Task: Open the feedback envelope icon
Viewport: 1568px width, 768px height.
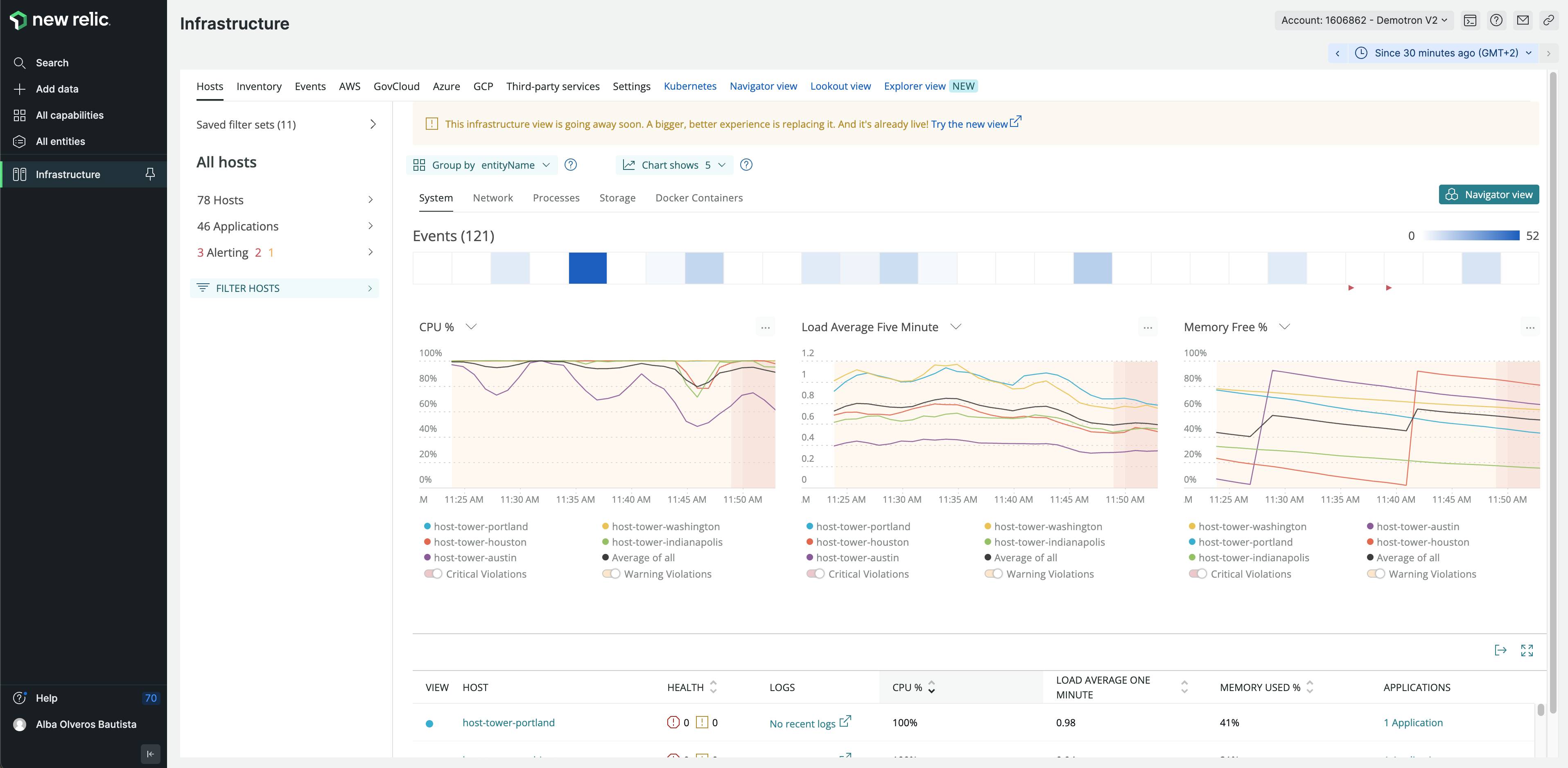Action: 1522,20
